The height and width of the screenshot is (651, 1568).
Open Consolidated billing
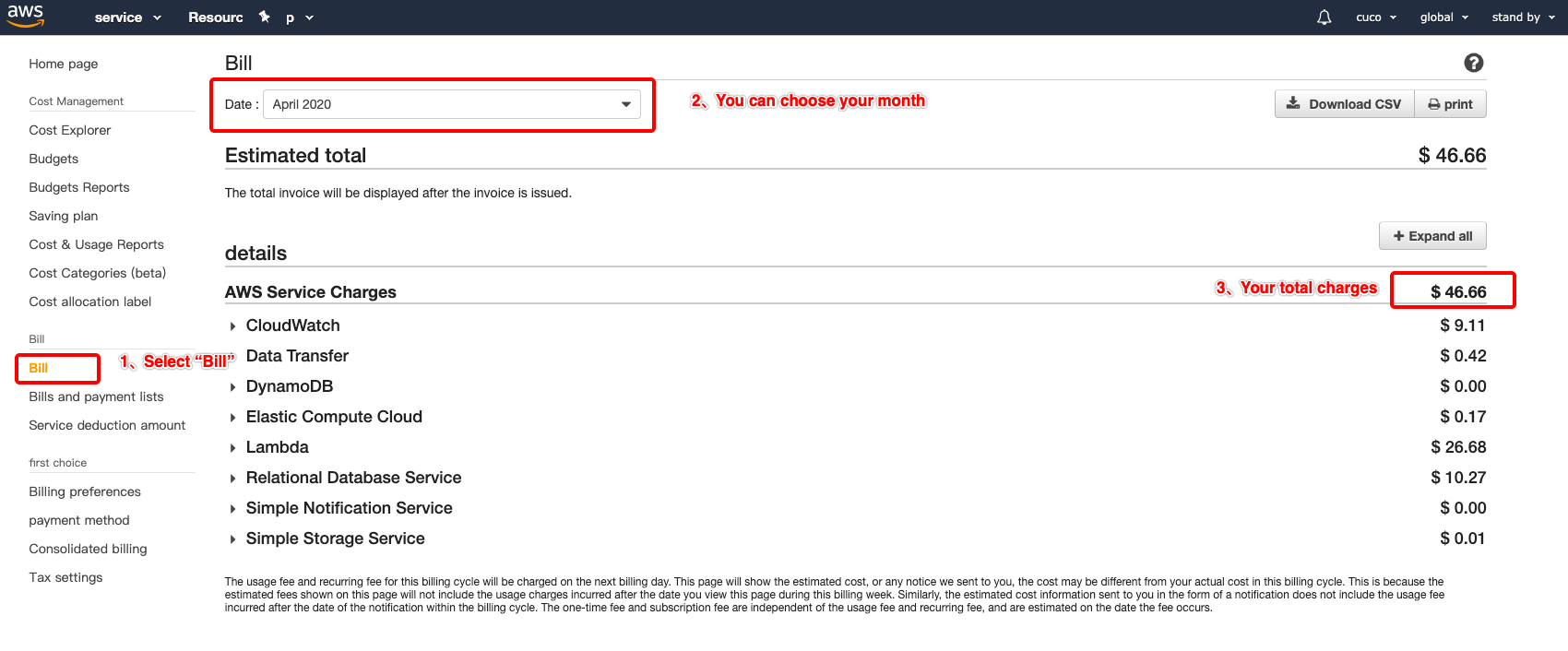88,549
